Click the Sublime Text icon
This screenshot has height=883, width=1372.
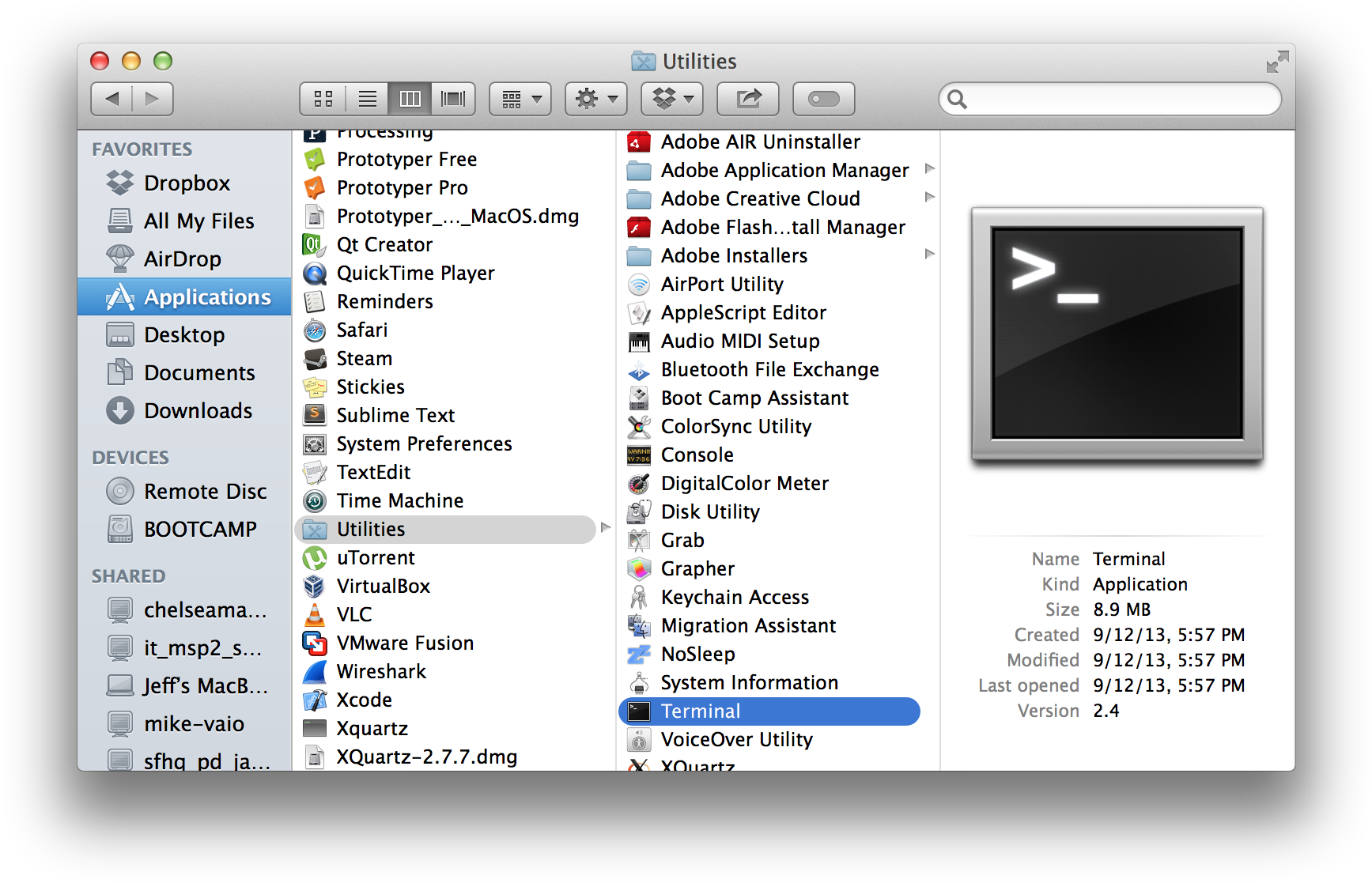(x=315, y=416)
